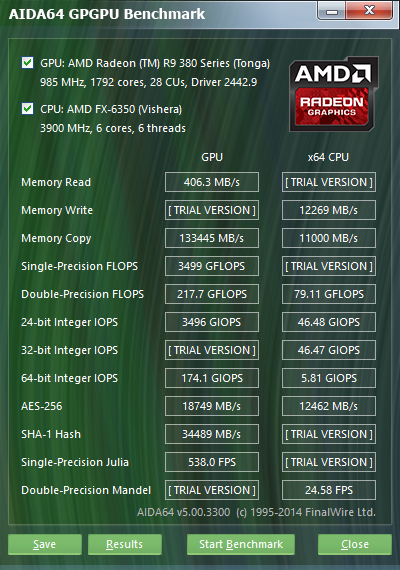Toggle the CPU AMD FX-6350 checkbox

(x=28, y=109)
